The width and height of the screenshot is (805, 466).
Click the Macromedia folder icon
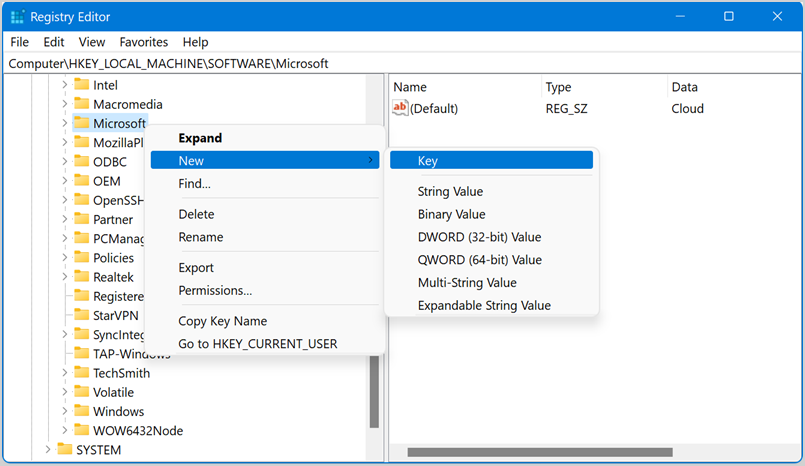point(82,104)
